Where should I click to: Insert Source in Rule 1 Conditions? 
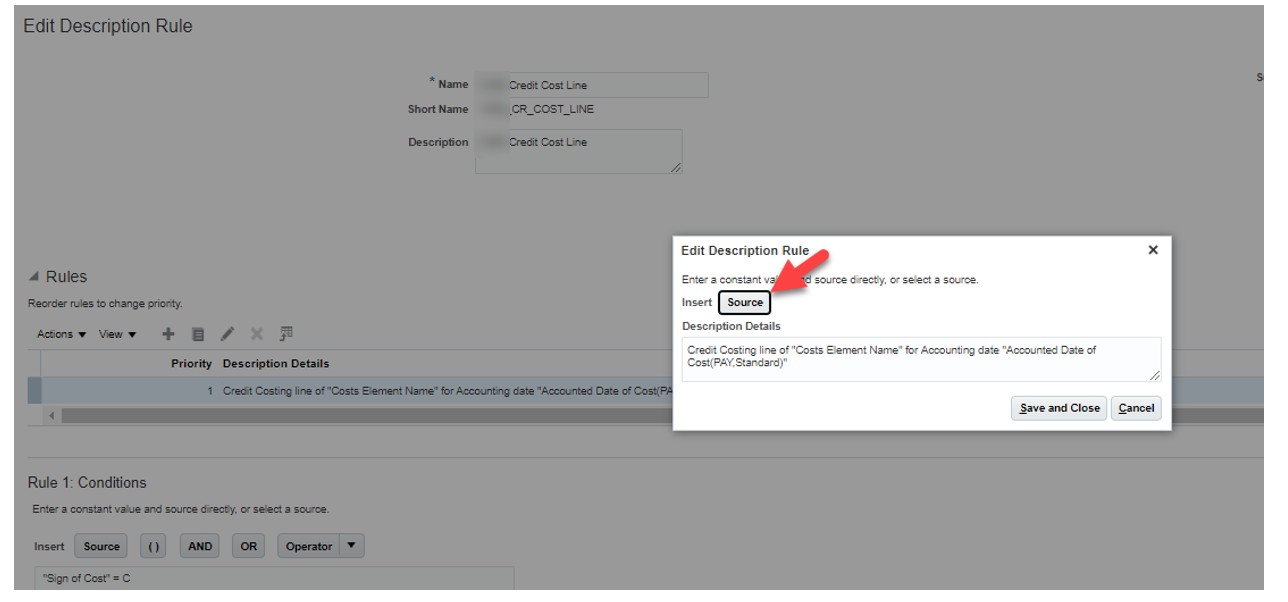coord(101,546)
